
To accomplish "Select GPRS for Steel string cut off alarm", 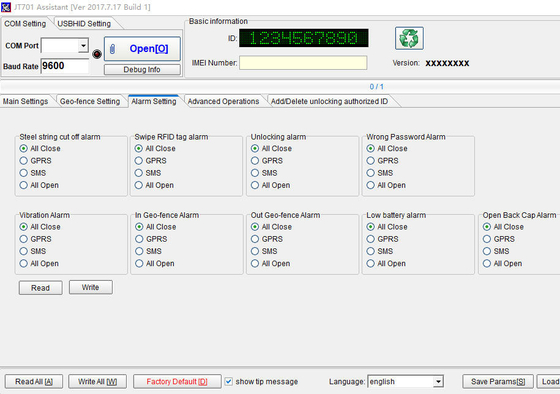I will pyautogui.click(x=24, y=161).
